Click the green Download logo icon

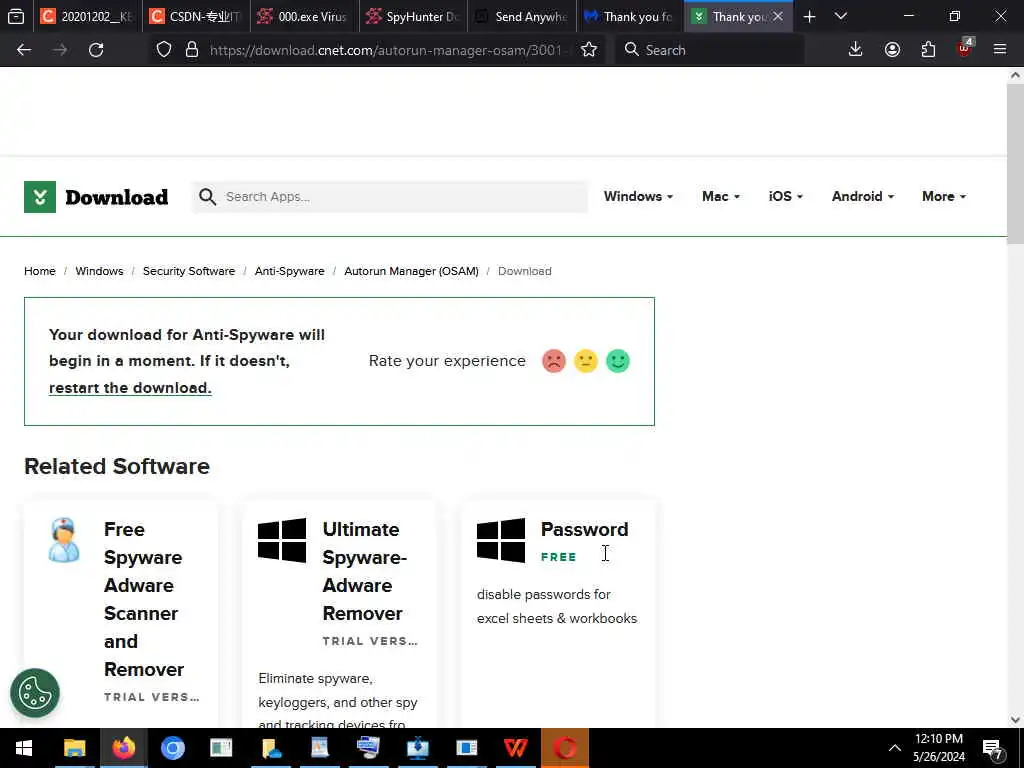40,197
